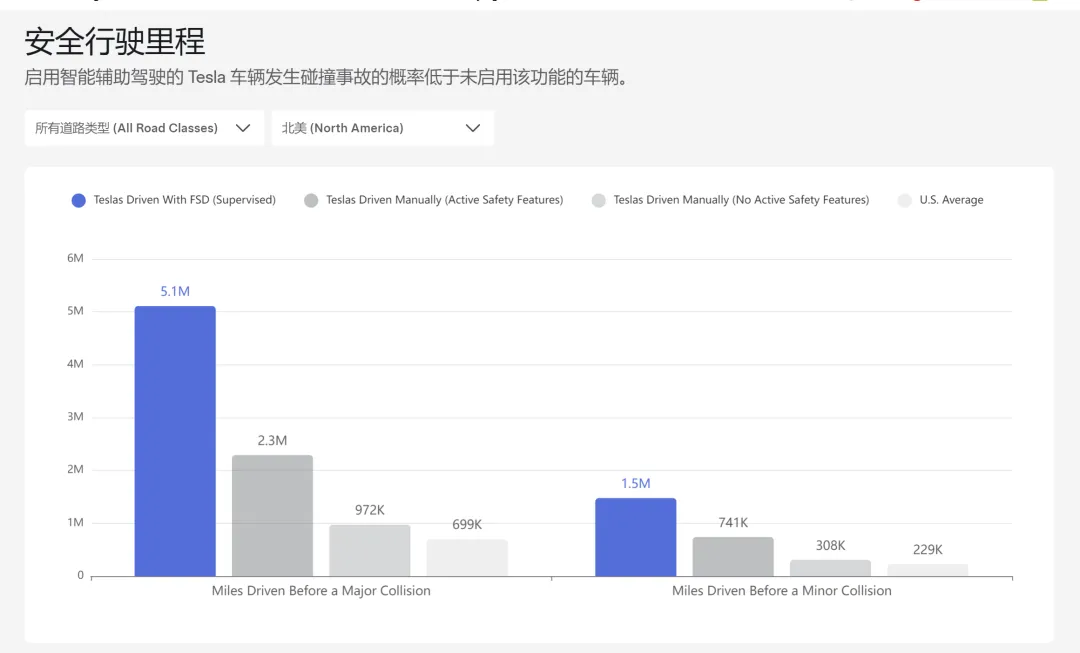
Task: Click the '3M' y-axis tick label
Action: pyautogui.click(x=75, y=417)
